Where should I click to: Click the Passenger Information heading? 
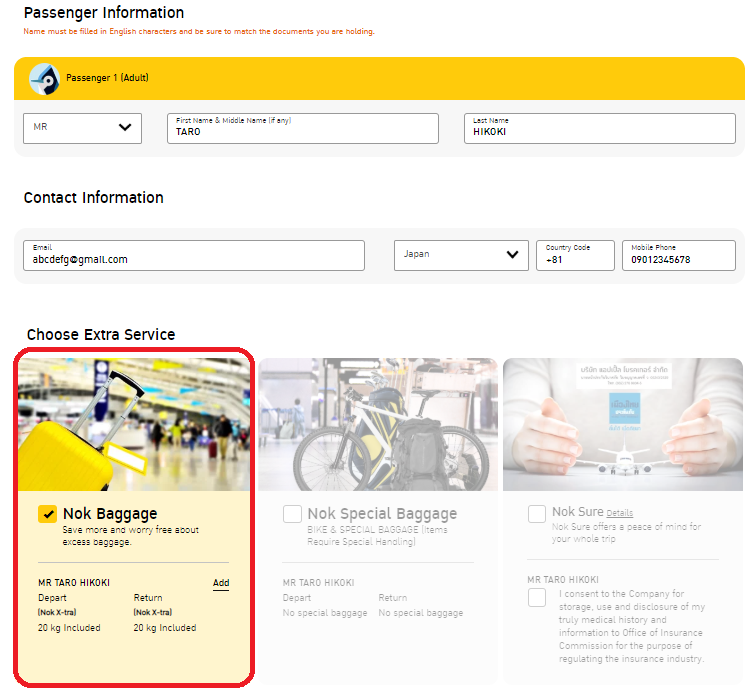(x=104, y=13)
